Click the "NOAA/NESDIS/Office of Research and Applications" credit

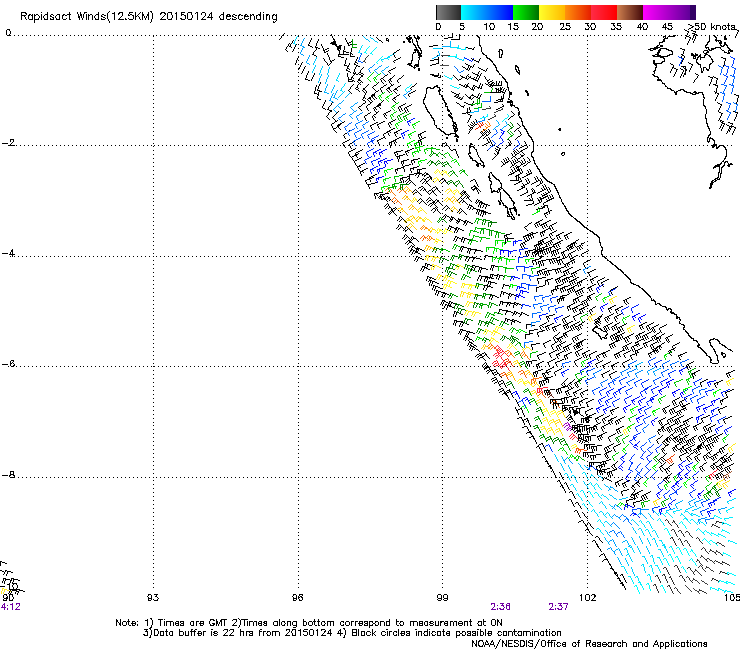coord(589,644)
